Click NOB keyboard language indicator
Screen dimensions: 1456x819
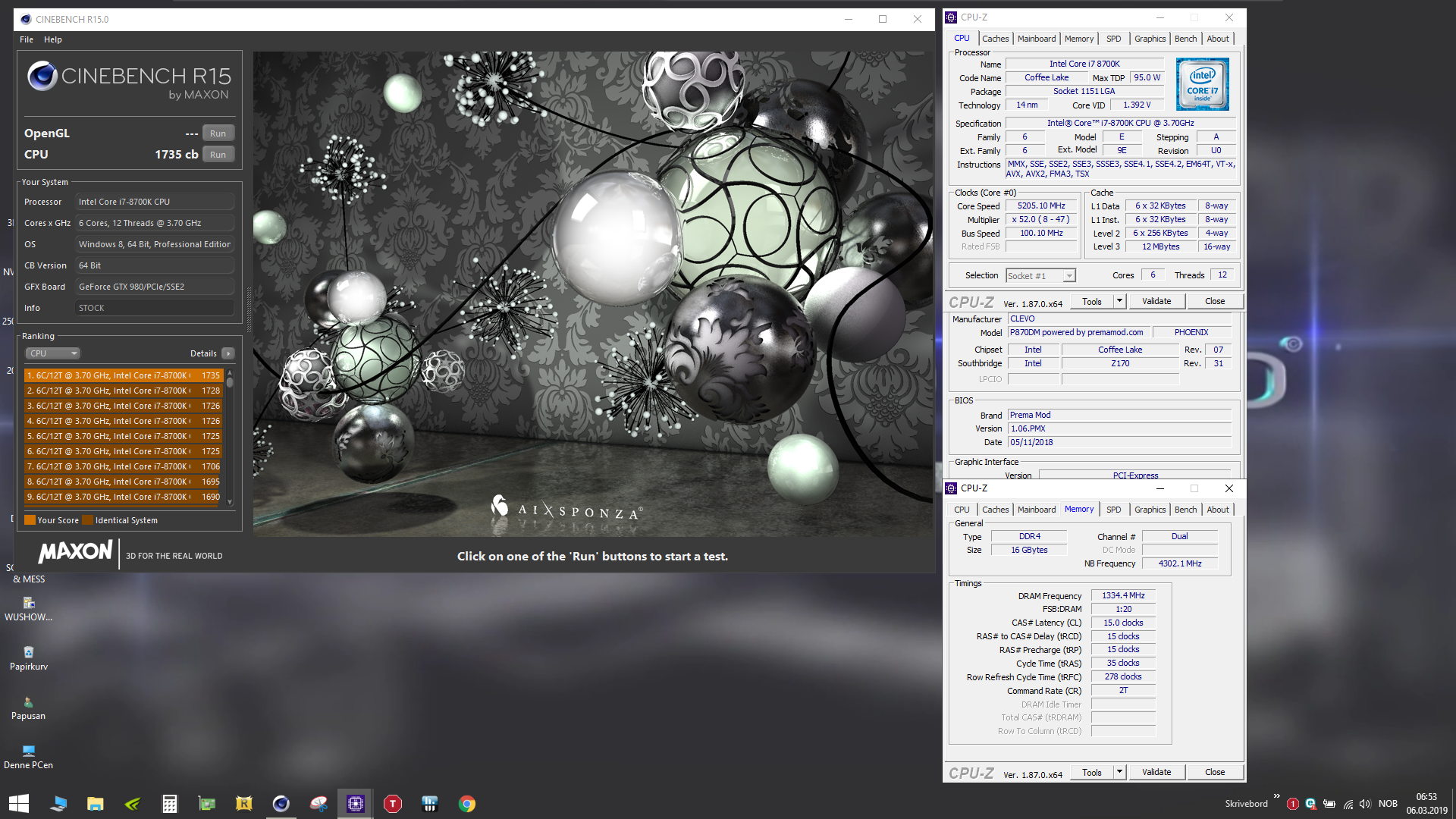(1388, 804)
